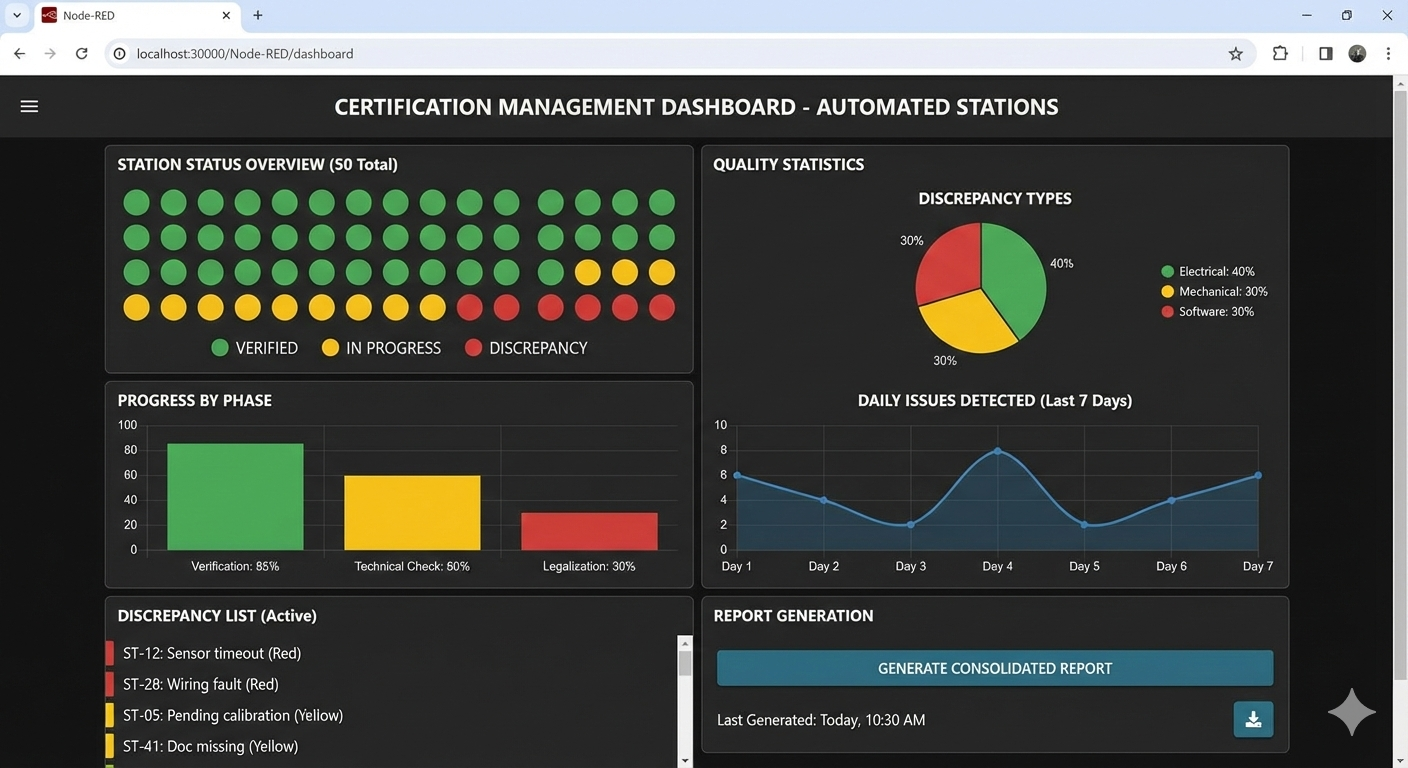
Task: Toggle Electrical: 40% pie legend entry
Action: tap(1208, 271)
